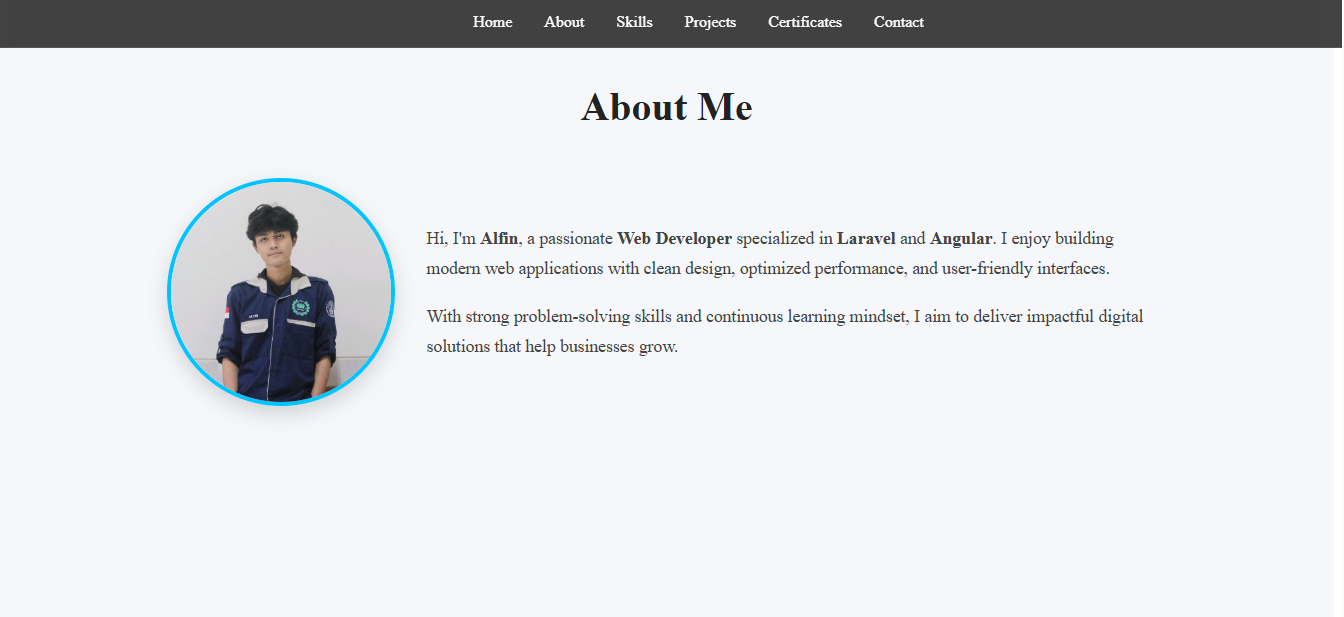
Task: Open the About navigation item
Action: (x=564, y=22)
